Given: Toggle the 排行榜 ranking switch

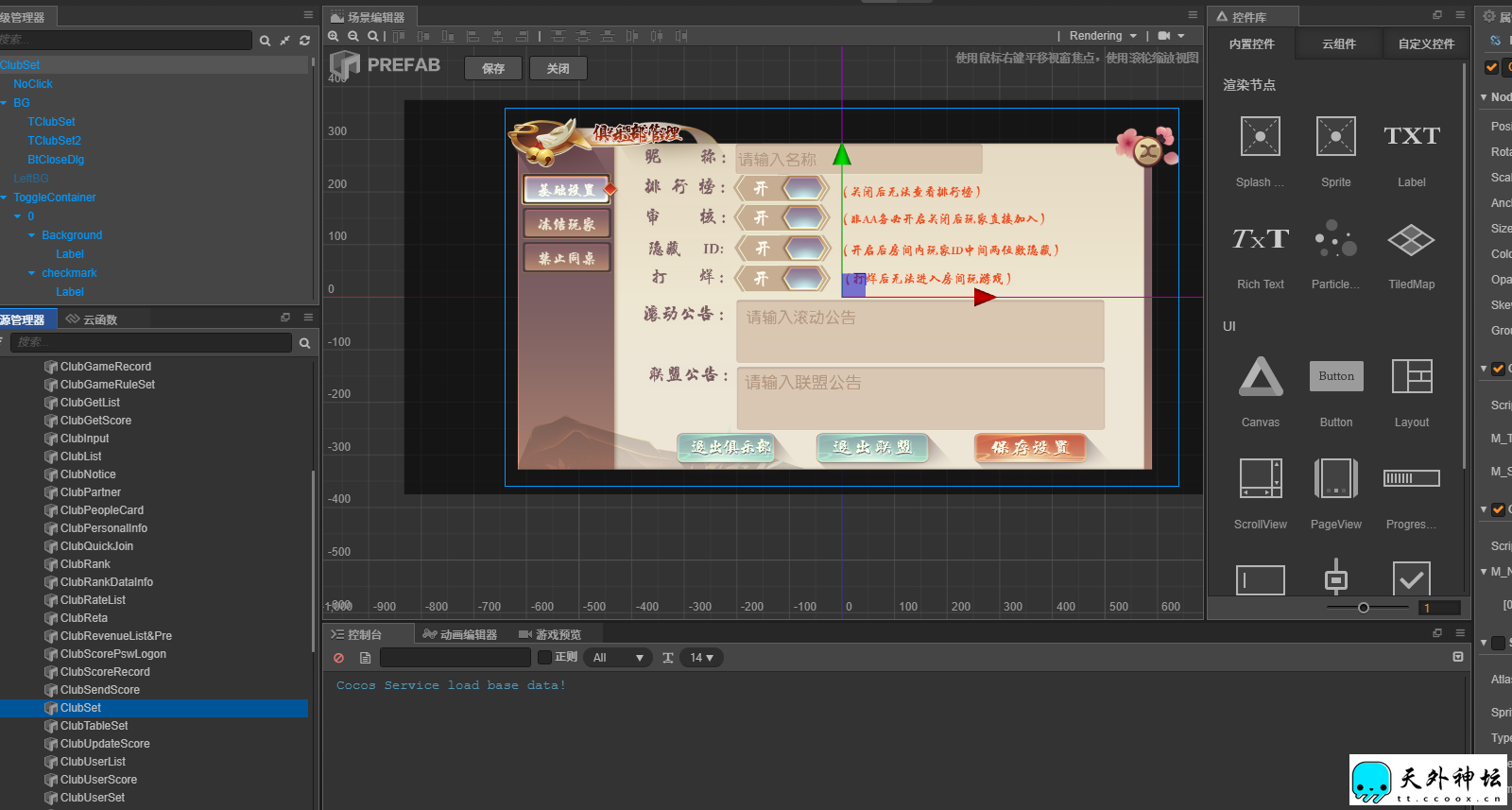Looking at the screenshot, I should [x=782, y=188].
